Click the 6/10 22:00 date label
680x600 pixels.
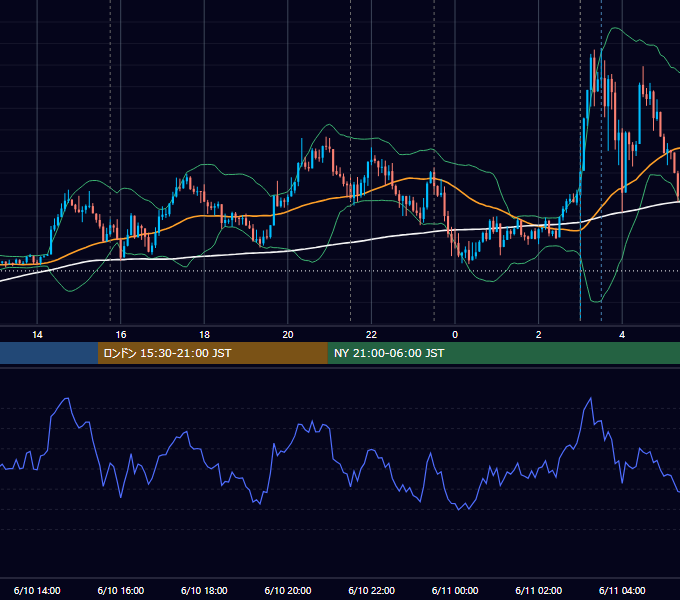click(372, 590)
